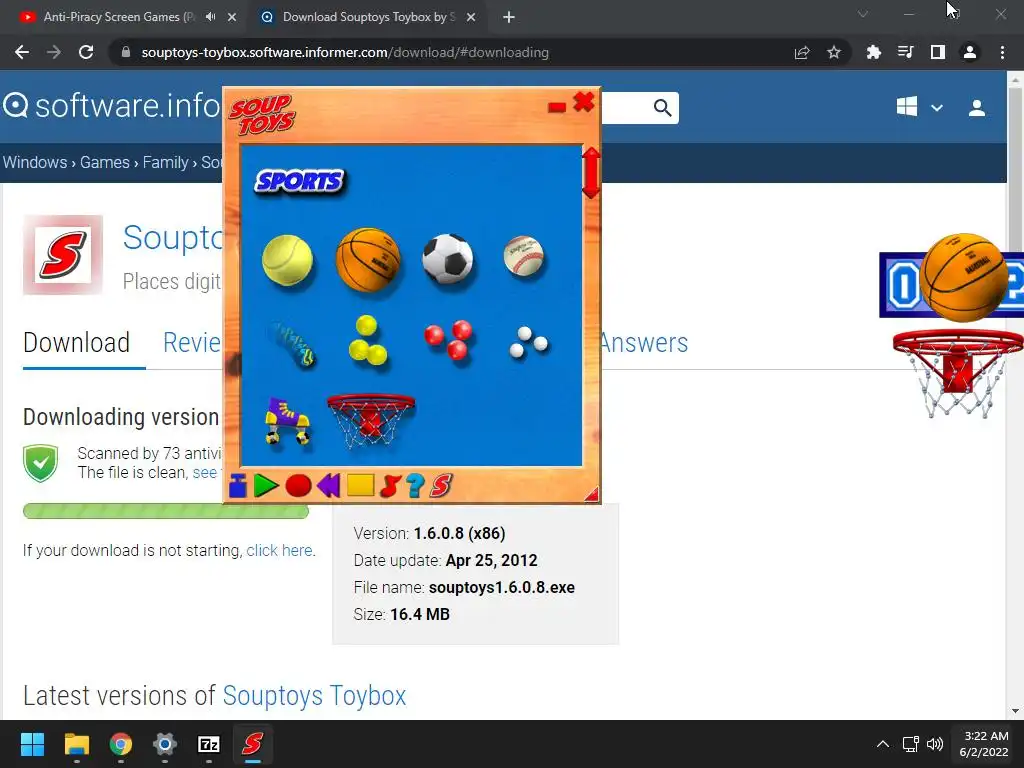Mute the Anti-Piracy tab audio icon
1024x768 pixels.
coord(210,17)
